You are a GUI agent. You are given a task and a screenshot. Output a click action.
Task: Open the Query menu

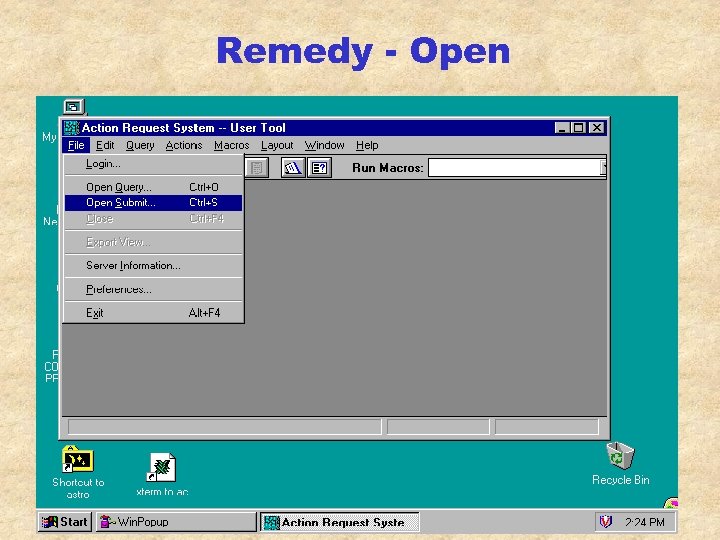click(x=140, y=145)
